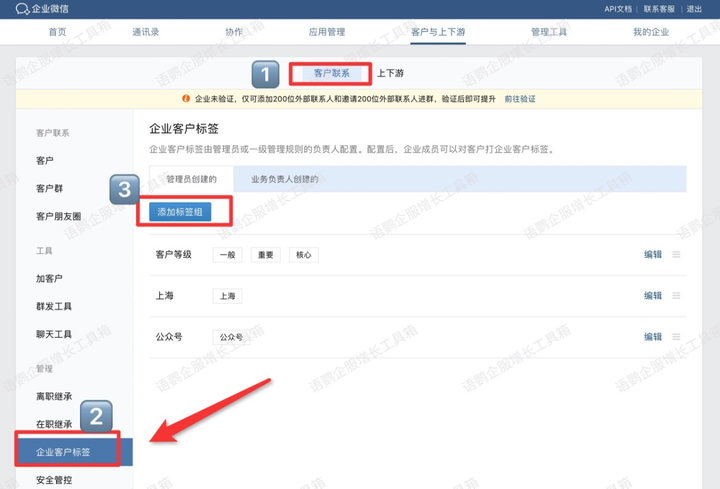
Task: Open 管理工具 in top navigation
Action: tap(549, 32)
